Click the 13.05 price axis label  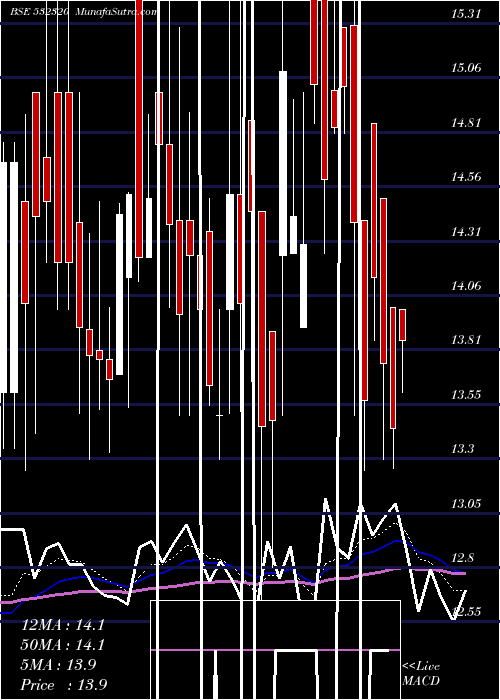pos(467,504)
